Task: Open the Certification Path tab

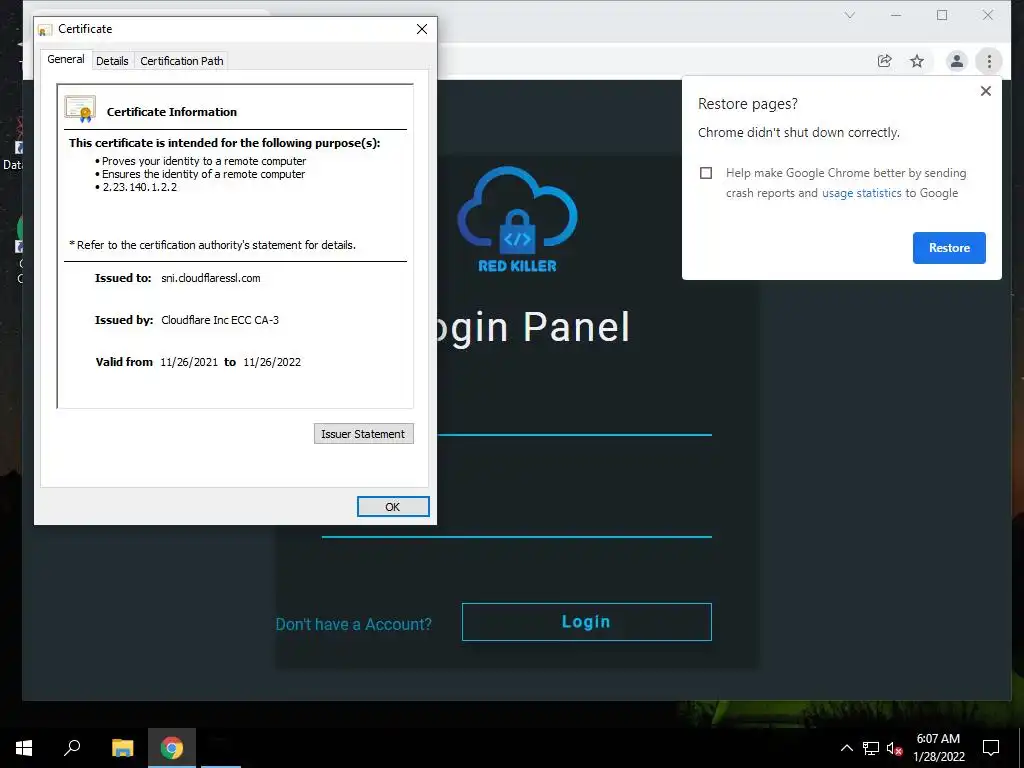Action: [182, 61]
